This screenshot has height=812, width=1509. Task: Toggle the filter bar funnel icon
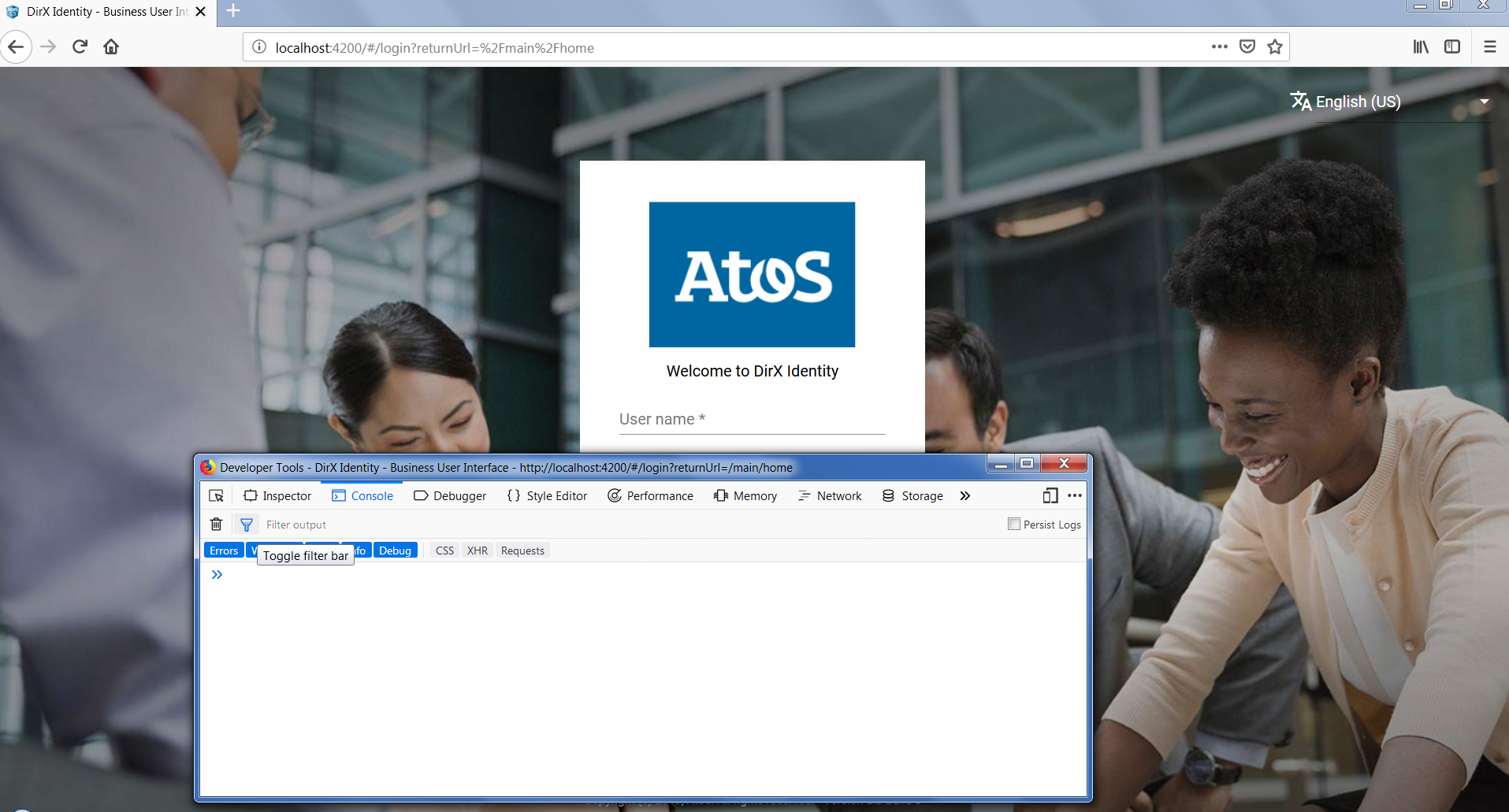pyautogui.click(x=246, y=524)
